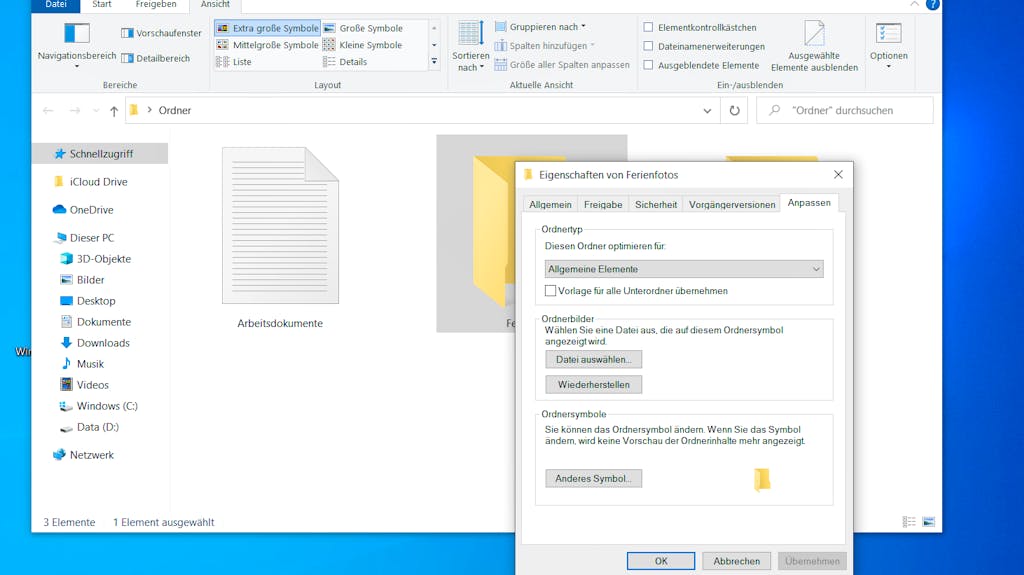Click Größe aller Spalten anpassen
Screen dimensions: 1024x575
pyautogui.click(x=562, y=65)
